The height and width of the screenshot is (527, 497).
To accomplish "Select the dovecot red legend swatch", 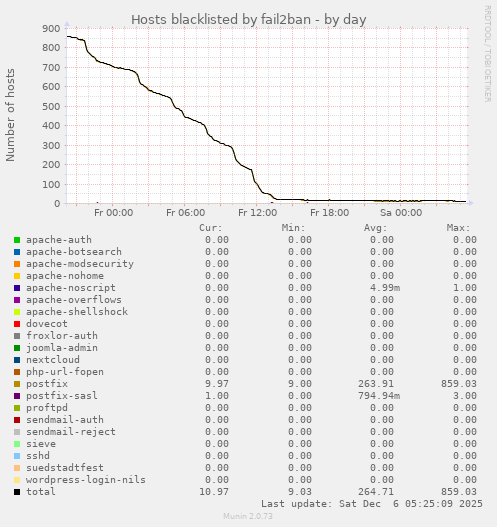I will (17, 324).
